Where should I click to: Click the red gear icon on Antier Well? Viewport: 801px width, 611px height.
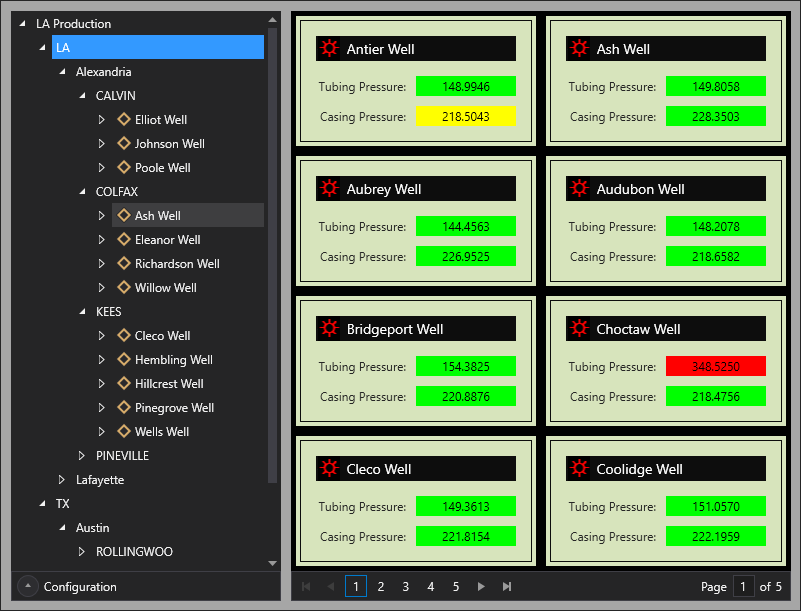point(329,49)
